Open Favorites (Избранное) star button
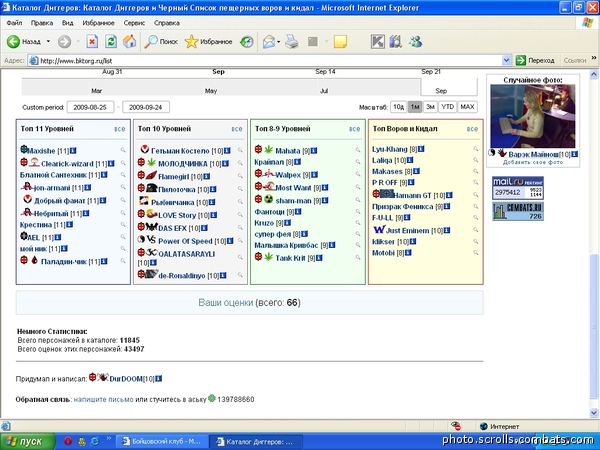The width and height of the screenshot is (600, 450). [209, 41]
